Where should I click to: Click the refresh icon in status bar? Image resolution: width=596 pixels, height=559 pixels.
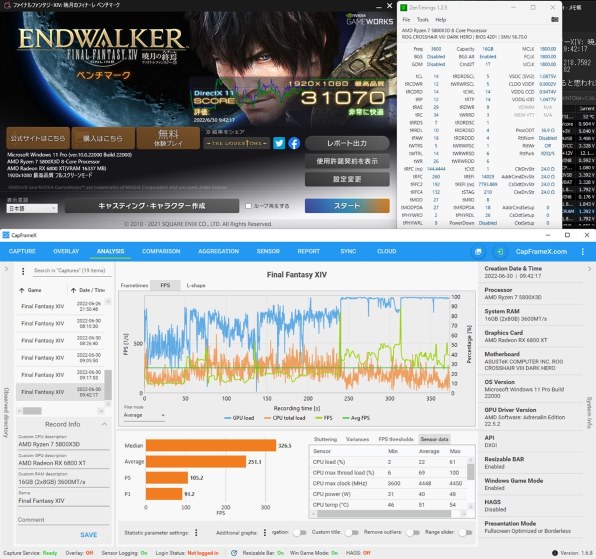point(234,553)
